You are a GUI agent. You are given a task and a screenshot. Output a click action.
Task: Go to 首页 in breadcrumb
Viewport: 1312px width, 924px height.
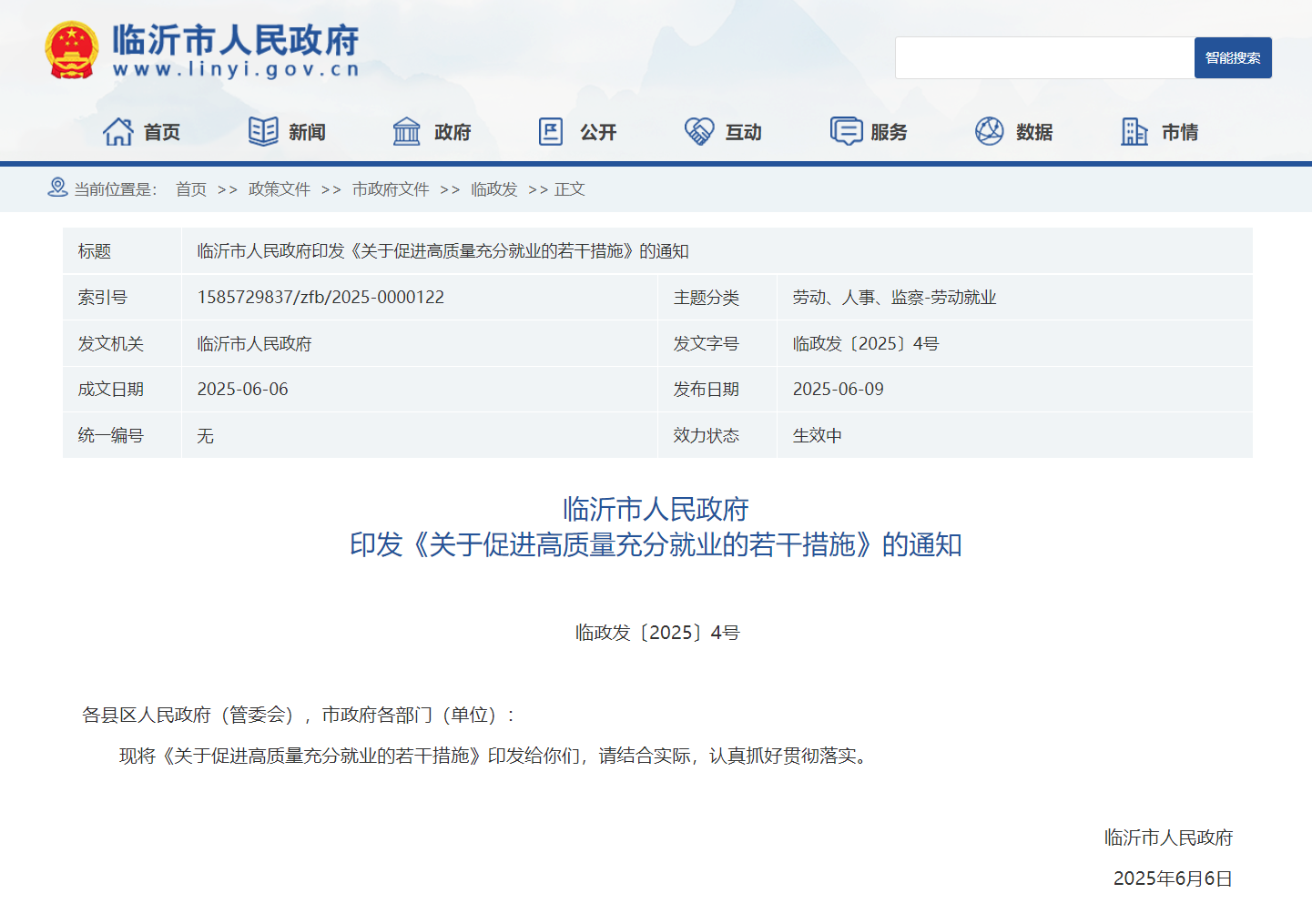tap(191, 189)
